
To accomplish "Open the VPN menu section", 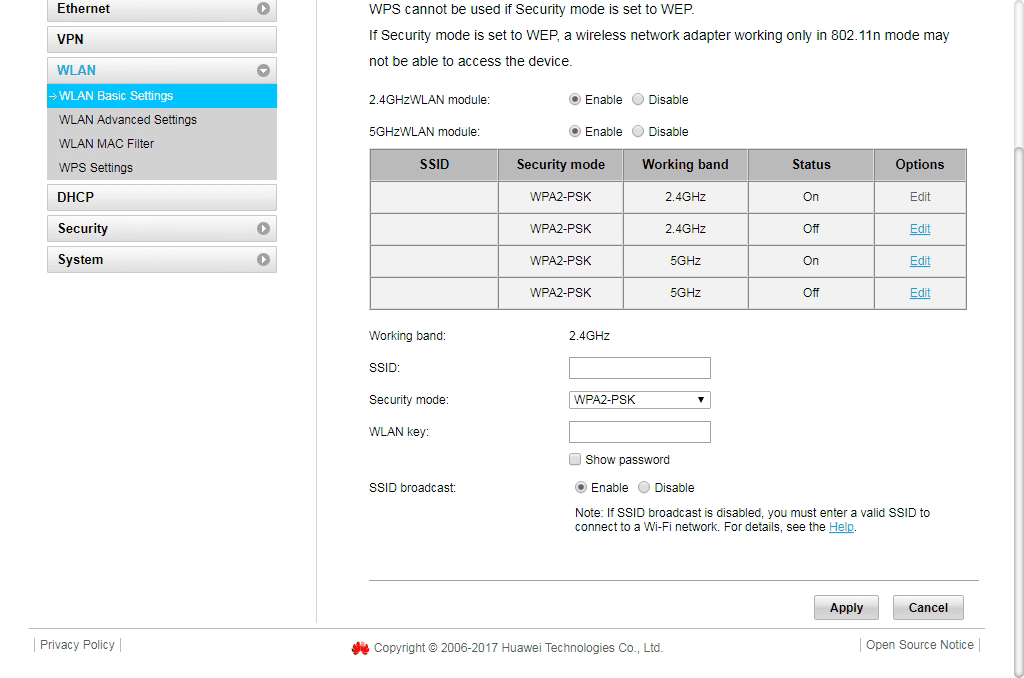I will 161,40.
